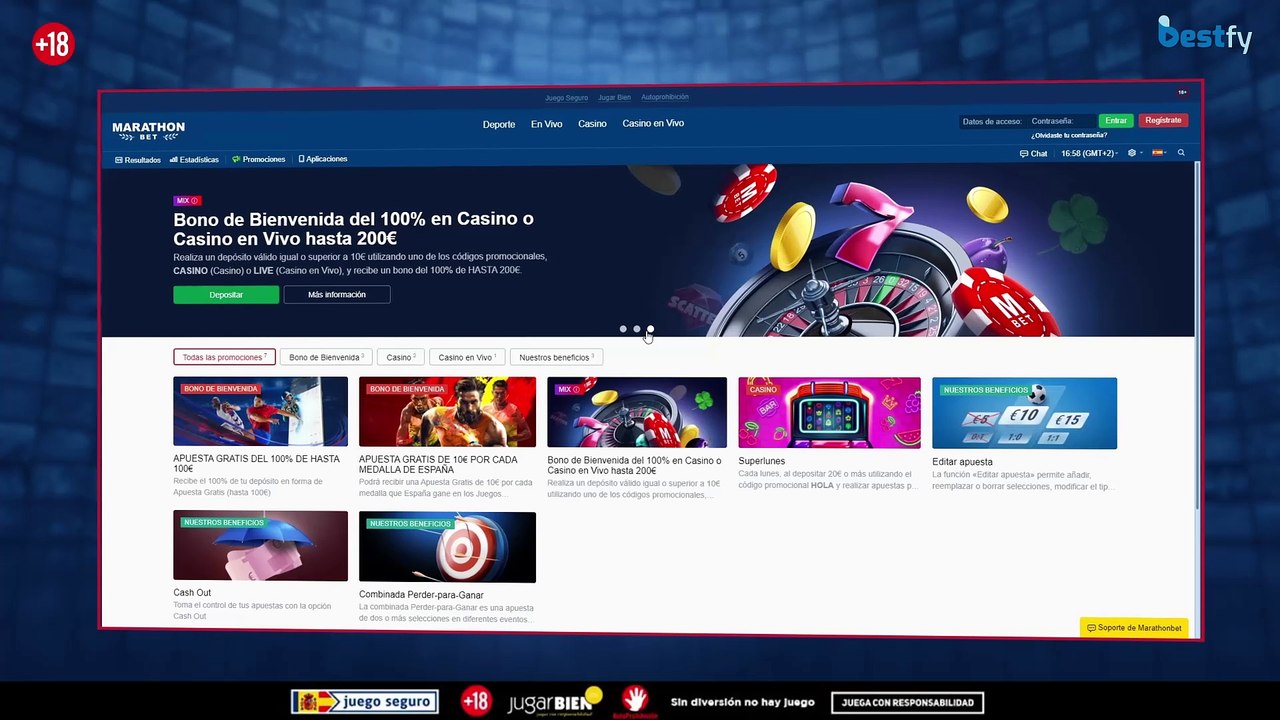Open Promociones in the secondary bar
Viewport: 1280px width, 720px height.
pyautogui.click(x=259, y=159)
